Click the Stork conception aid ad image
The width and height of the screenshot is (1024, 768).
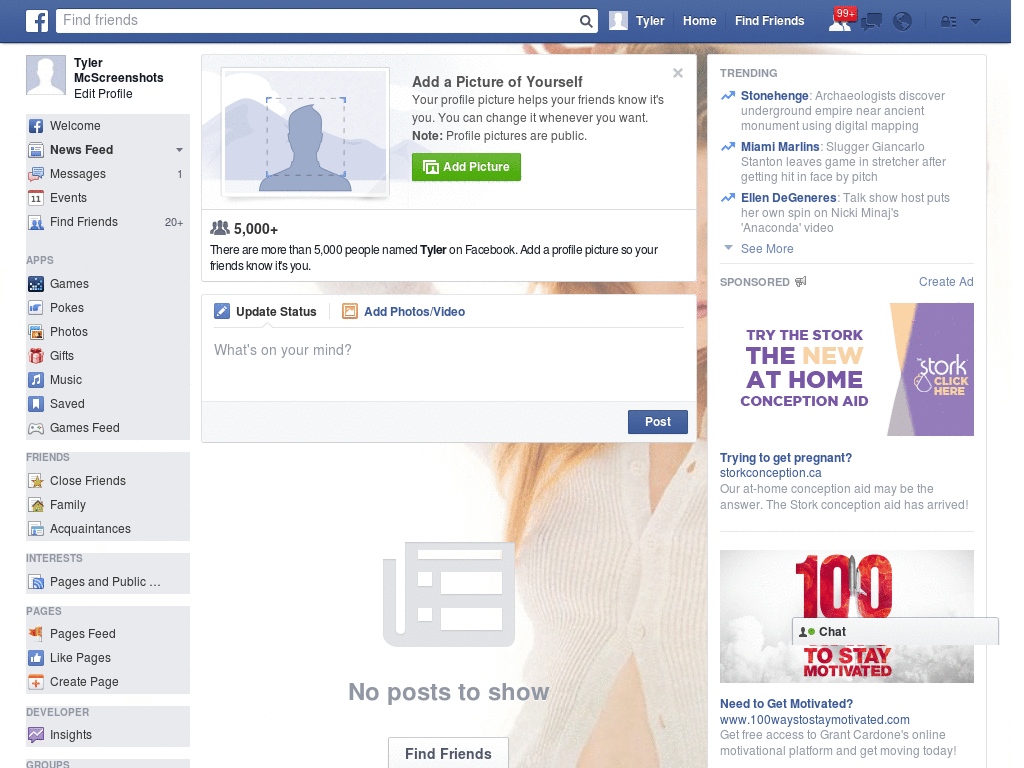(x=846, y=370)
